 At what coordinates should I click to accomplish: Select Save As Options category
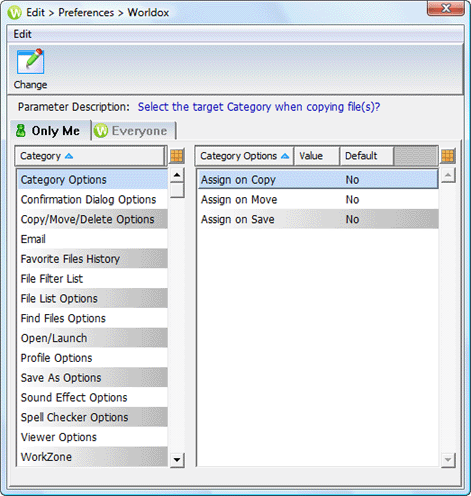coord(92,378)
